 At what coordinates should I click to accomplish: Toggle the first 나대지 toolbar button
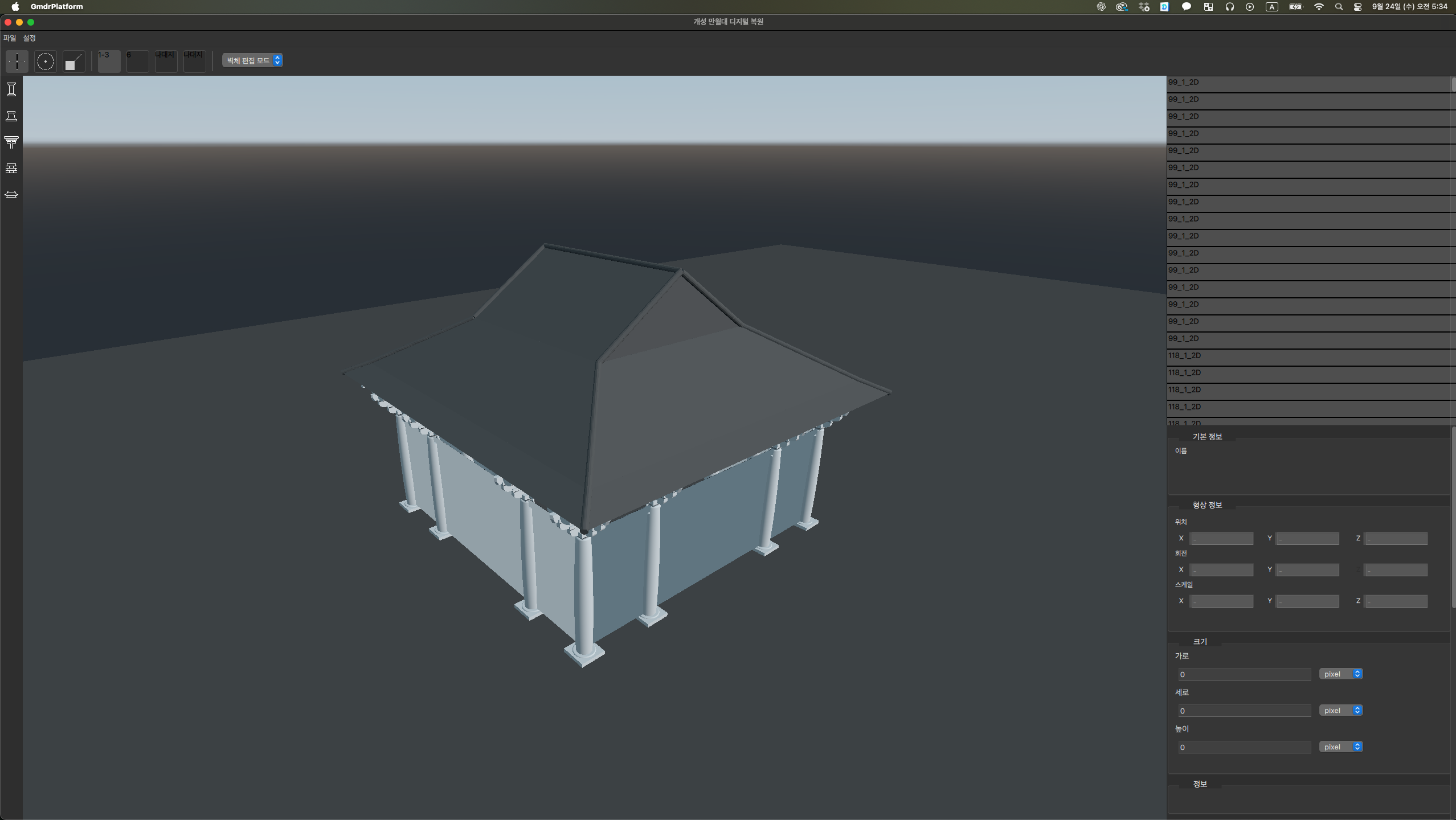click(x=166, y=61)
